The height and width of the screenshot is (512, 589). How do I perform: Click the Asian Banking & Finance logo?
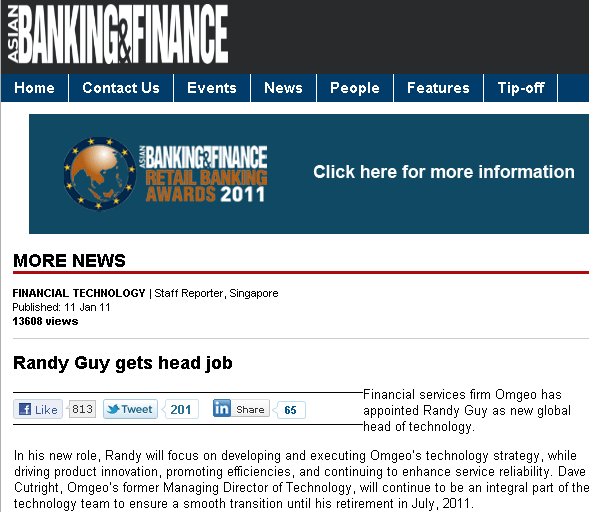[x=117, y=34]
